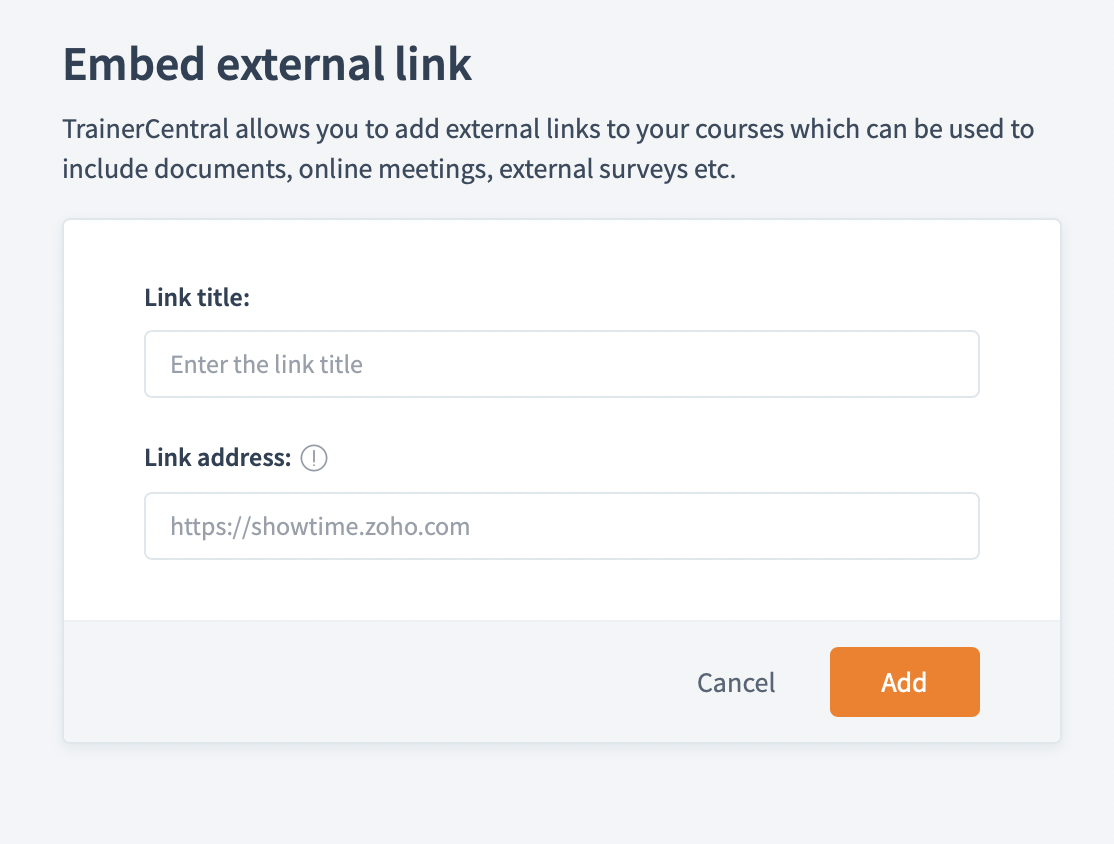Click "TrainerCentral" in the description text

pos(146,129)
